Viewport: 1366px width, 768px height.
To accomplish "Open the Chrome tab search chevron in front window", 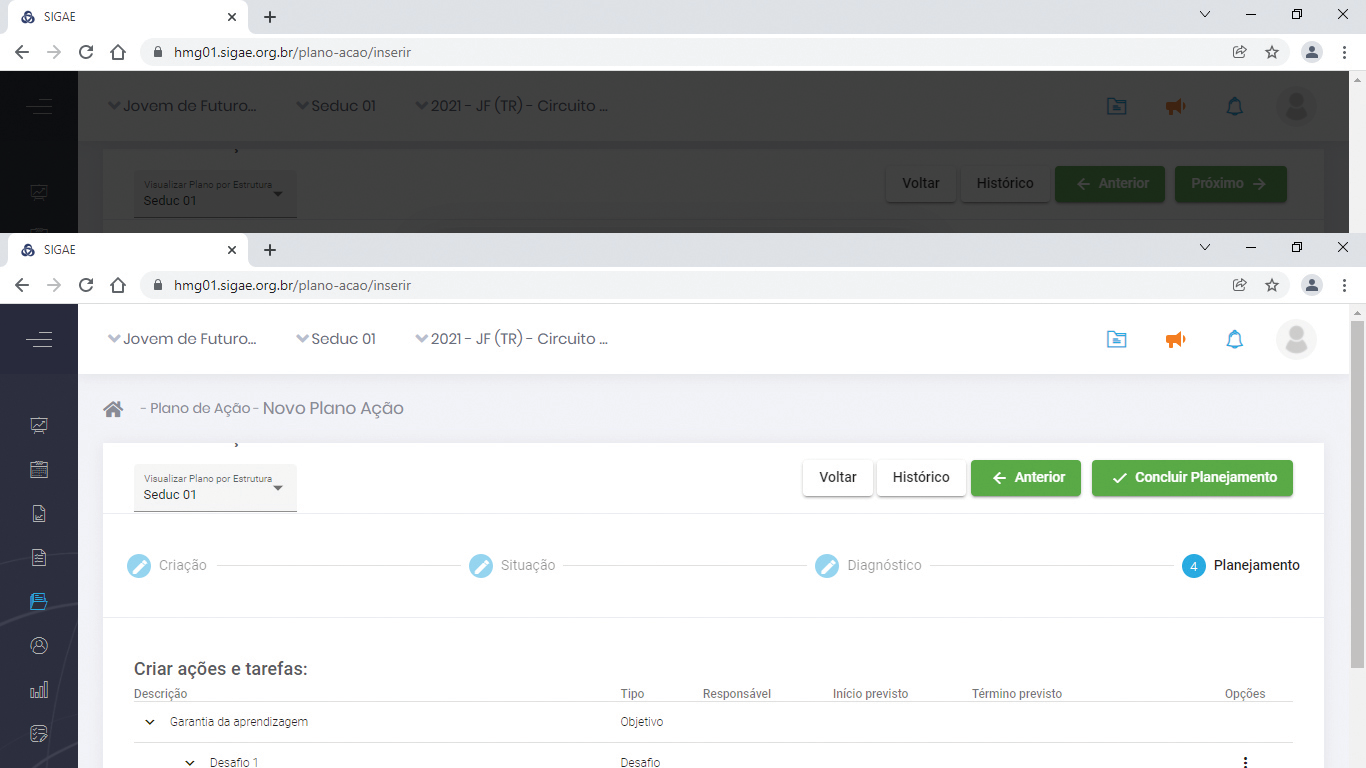I will (1205, 247).
